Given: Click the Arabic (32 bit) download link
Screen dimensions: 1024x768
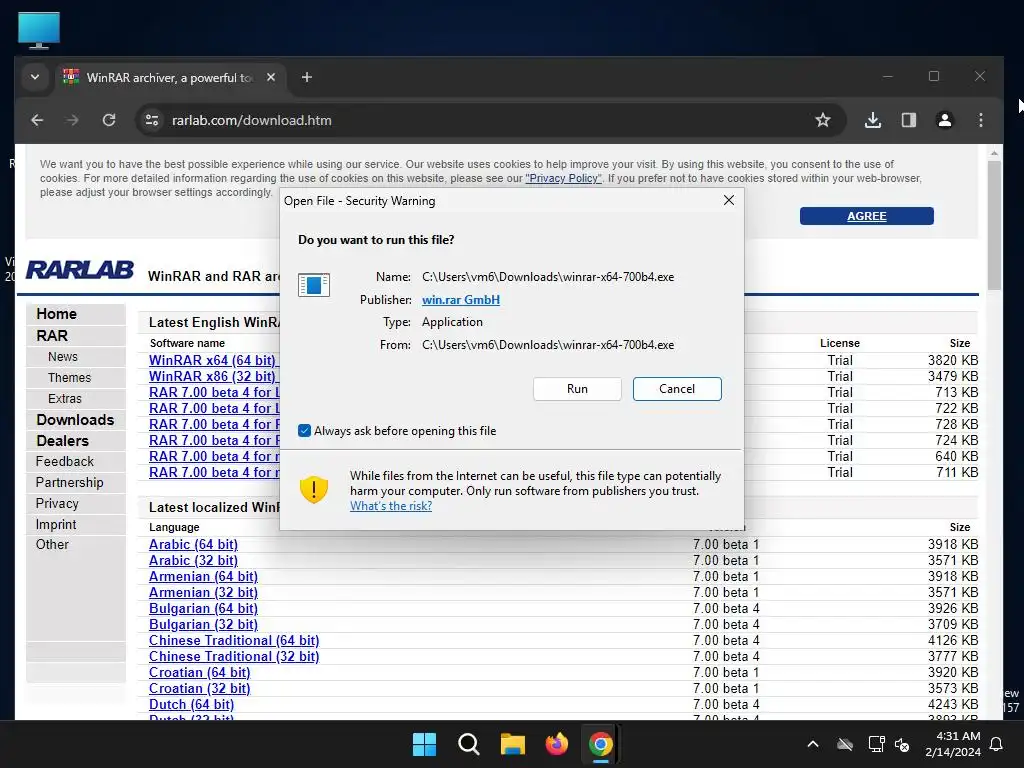Looking at the screenshot, I should [193, 560].
